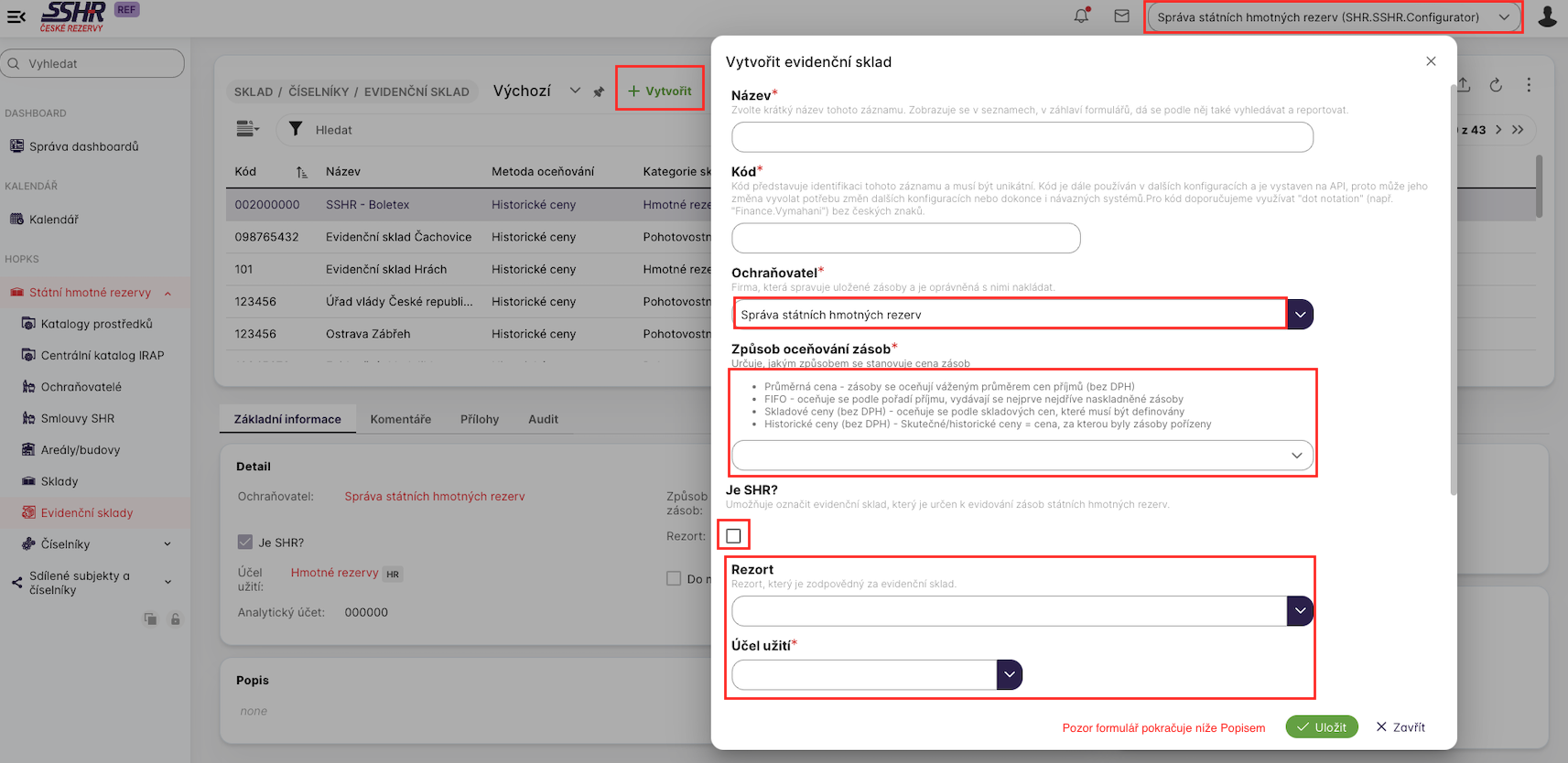Open the mail envelope icon

point(1121,16)
